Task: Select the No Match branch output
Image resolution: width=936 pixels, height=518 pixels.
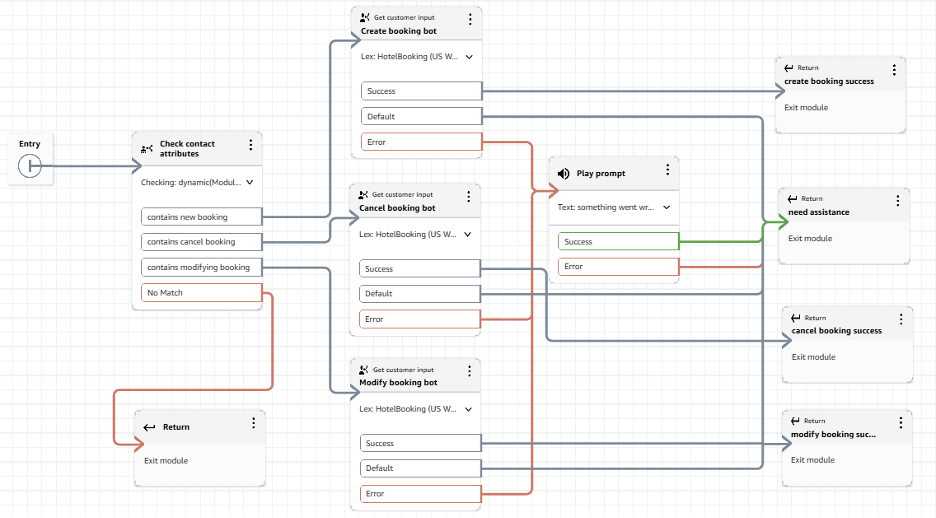Action: point(201,293)
